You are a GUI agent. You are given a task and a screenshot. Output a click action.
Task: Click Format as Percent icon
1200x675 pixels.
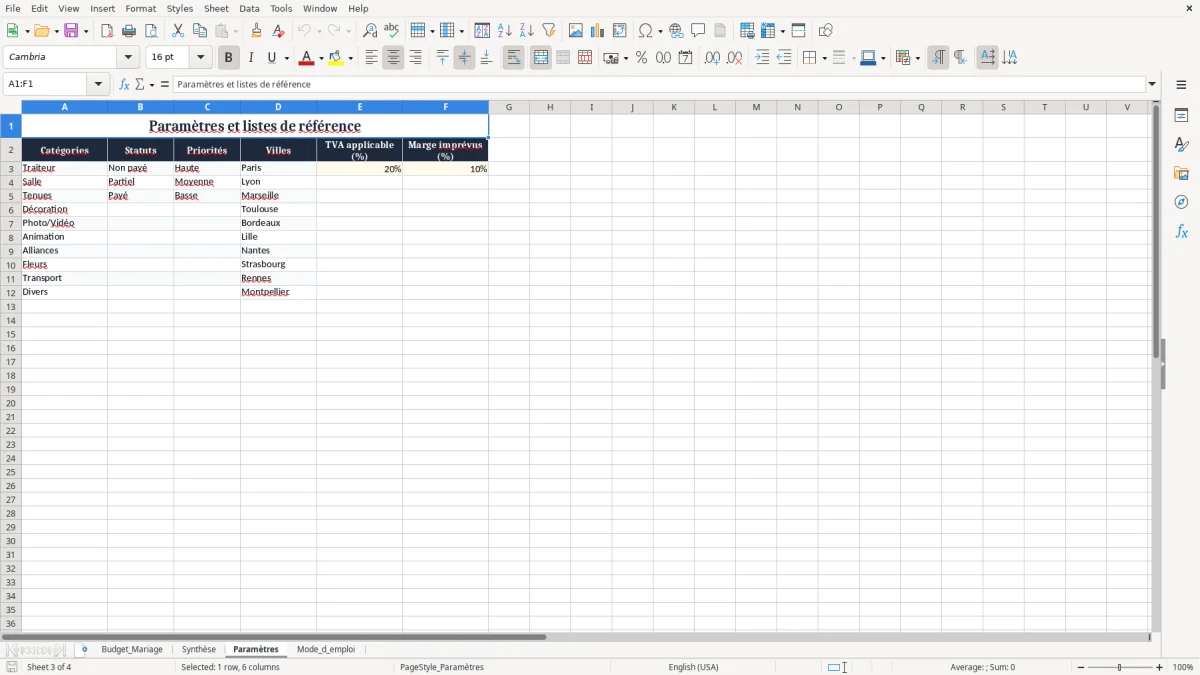(x=641, y=58)
